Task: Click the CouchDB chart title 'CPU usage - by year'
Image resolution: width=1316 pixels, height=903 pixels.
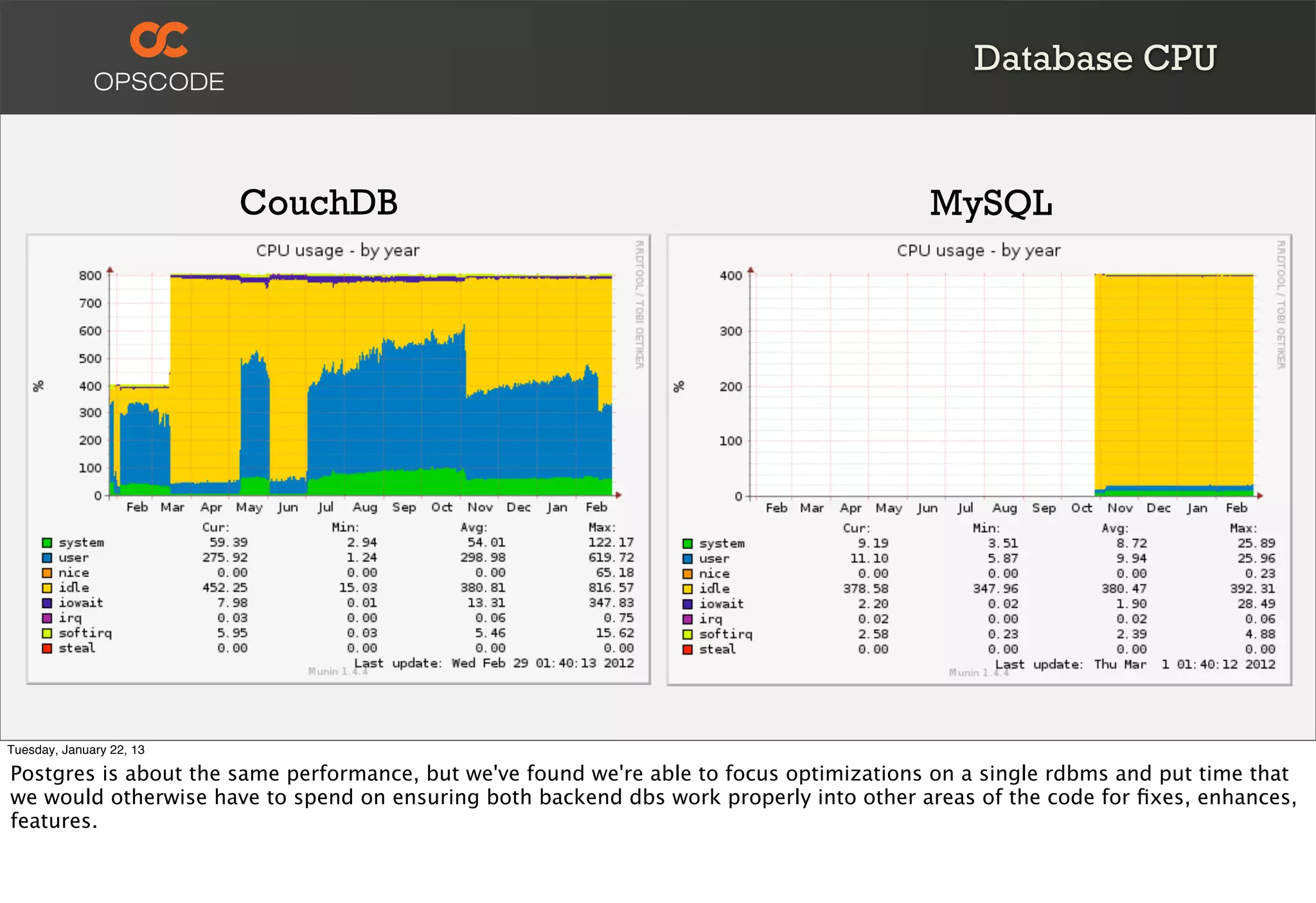Action: (337, 250)
